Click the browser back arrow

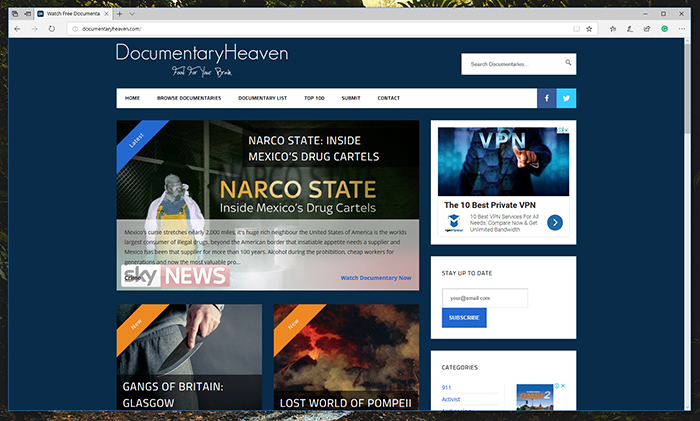pos(17,29)
